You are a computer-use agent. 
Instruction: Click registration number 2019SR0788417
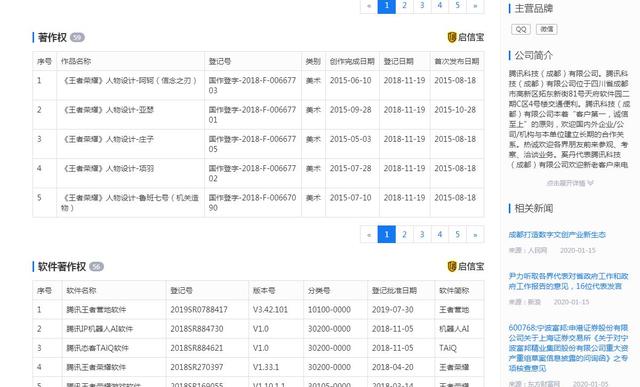pos(199,310)
